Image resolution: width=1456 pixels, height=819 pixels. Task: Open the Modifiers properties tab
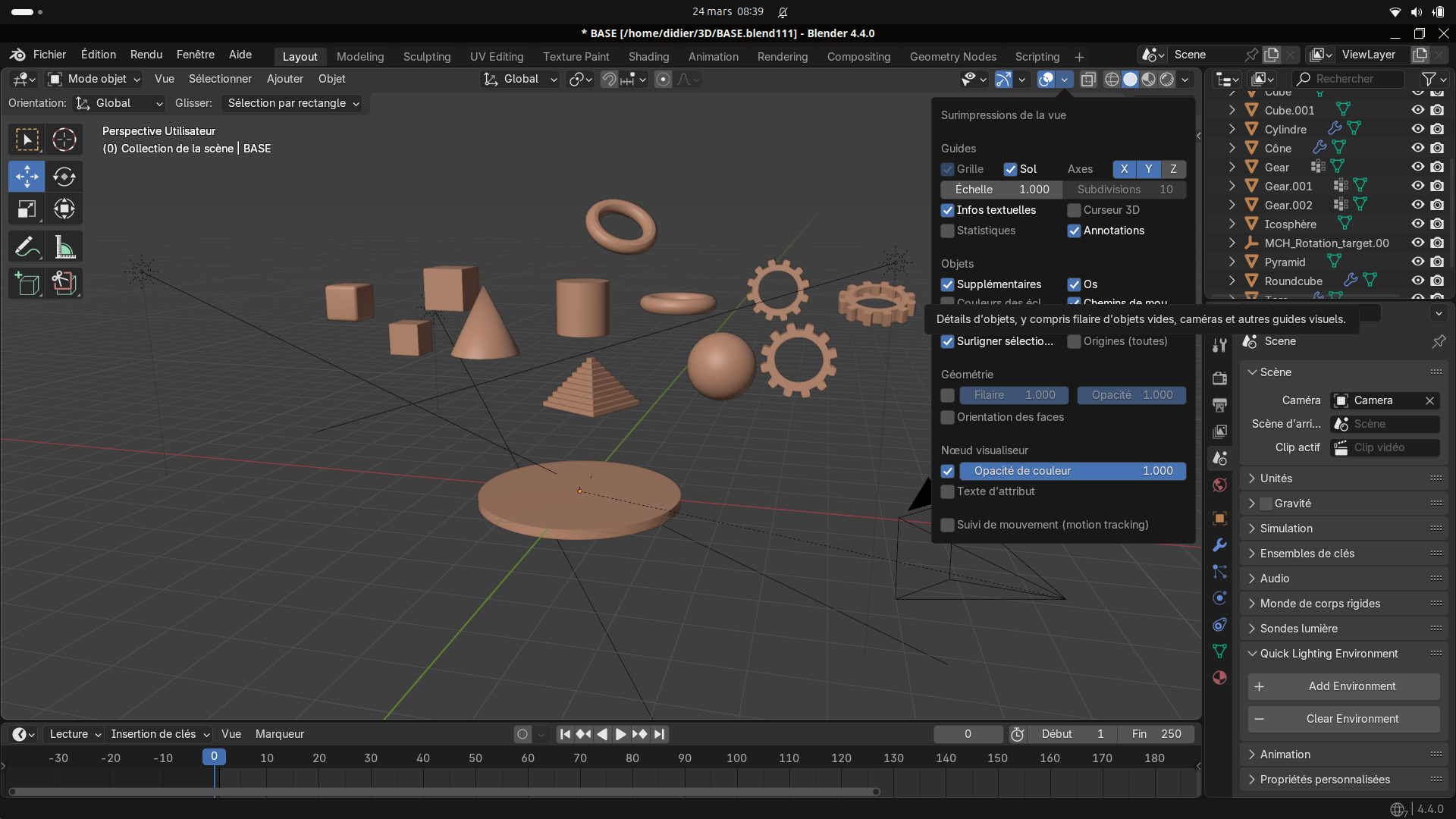click(x=1219, y=545)
